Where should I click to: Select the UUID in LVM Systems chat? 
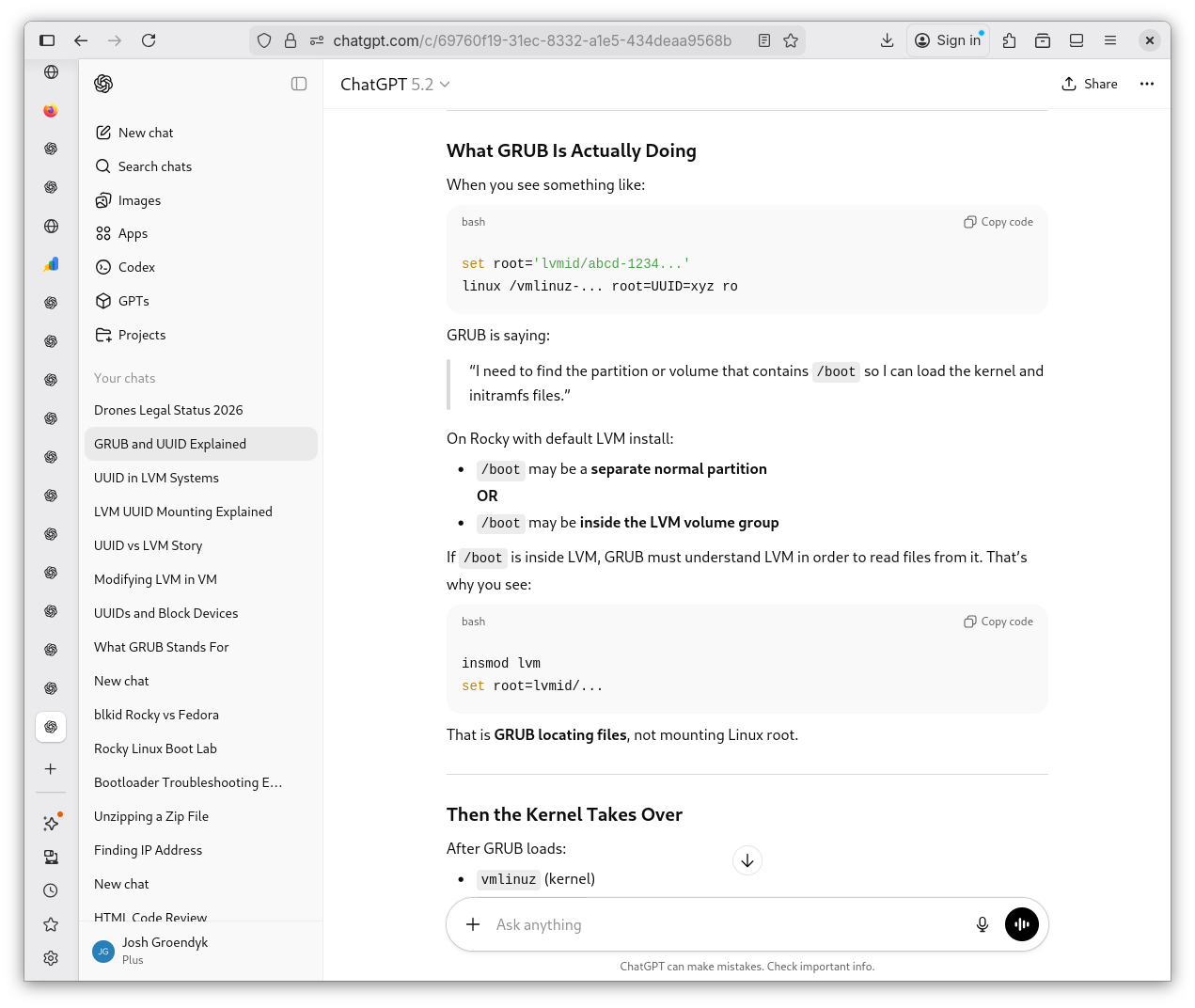click(156, 478)
